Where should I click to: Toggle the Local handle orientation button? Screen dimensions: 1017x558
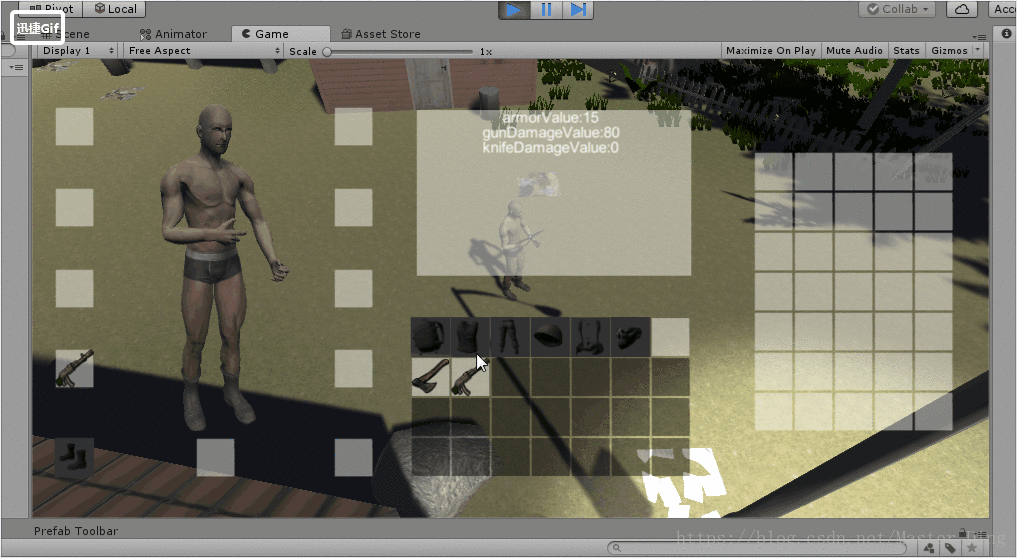click(x=115, y=9)
